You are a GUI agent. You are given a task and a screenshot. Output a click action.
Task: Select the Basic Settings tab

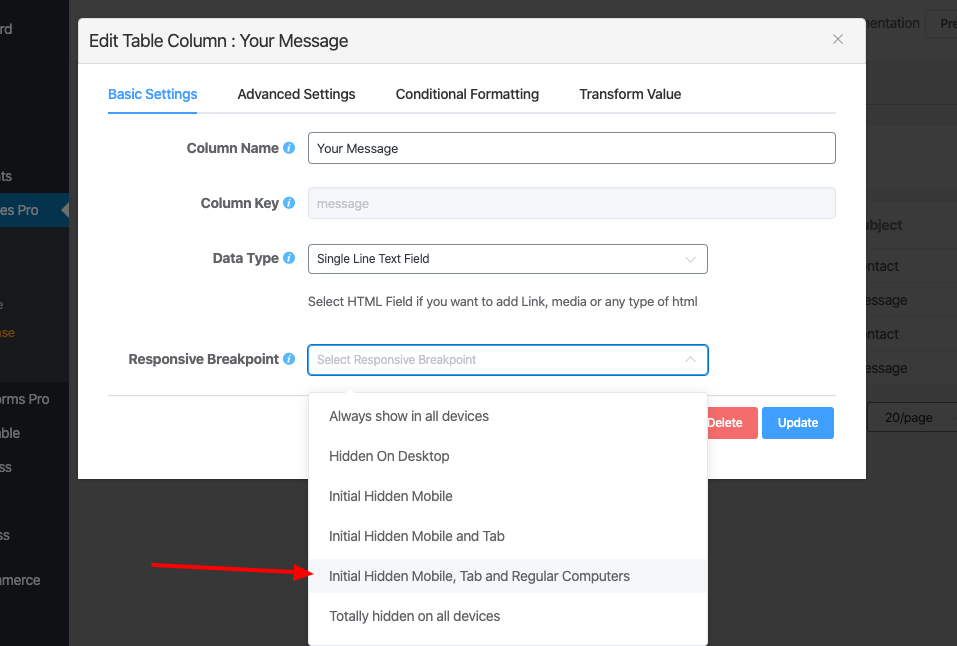point(152,94)
